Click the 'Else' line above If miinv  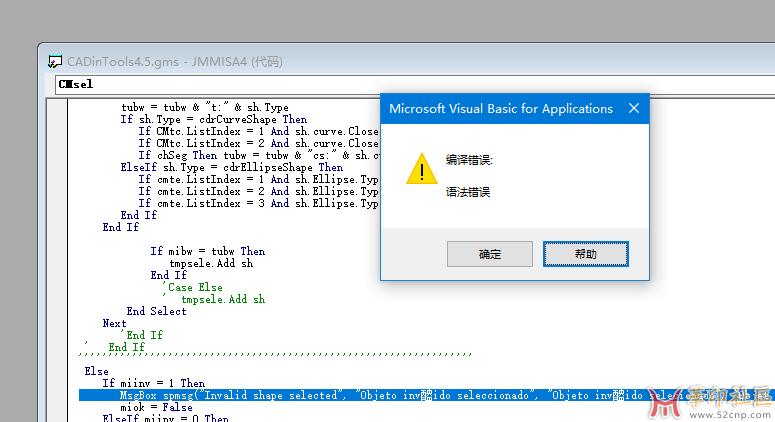click(96, 371)
